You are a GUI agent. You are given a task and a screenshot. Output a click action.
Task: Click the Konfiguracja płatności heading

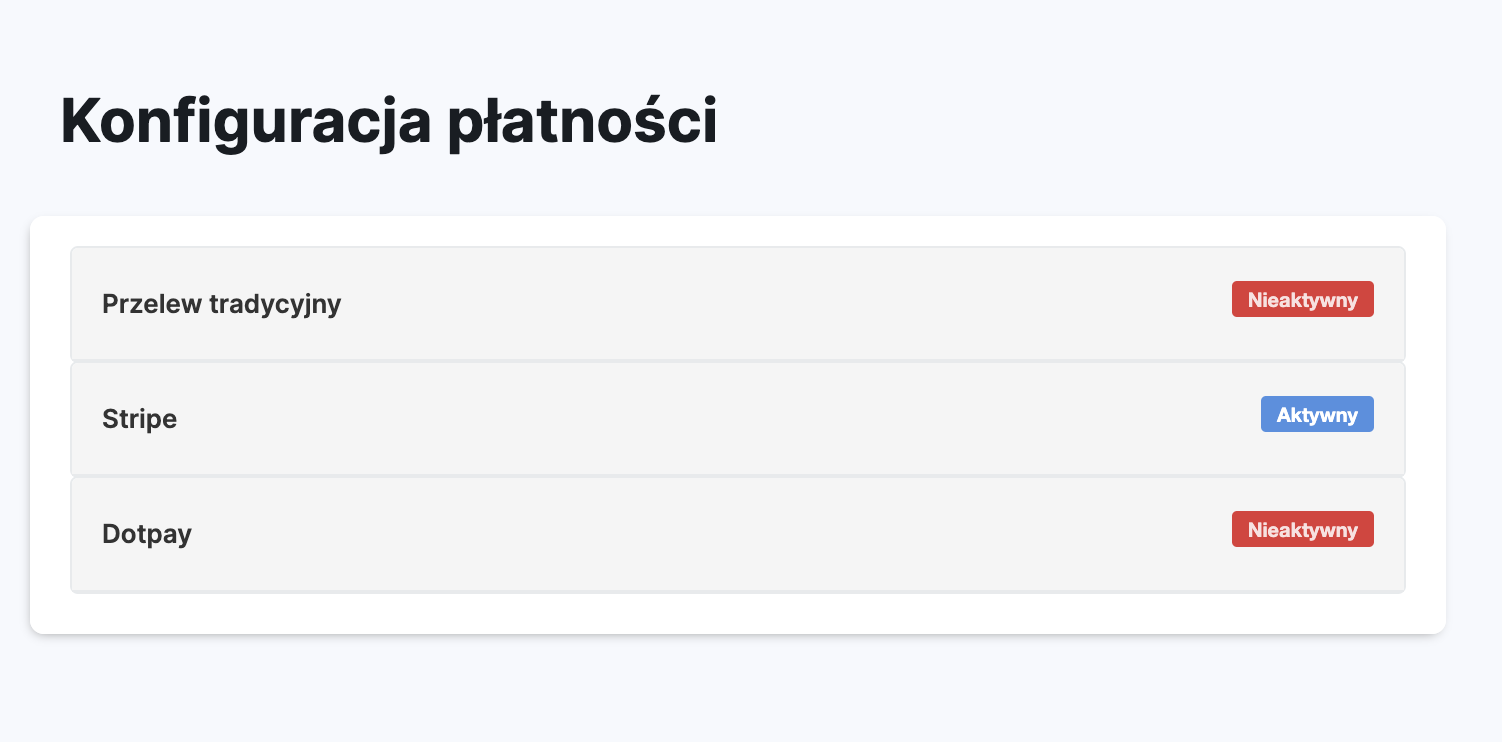pyautogui.click(x=388, y=122)
